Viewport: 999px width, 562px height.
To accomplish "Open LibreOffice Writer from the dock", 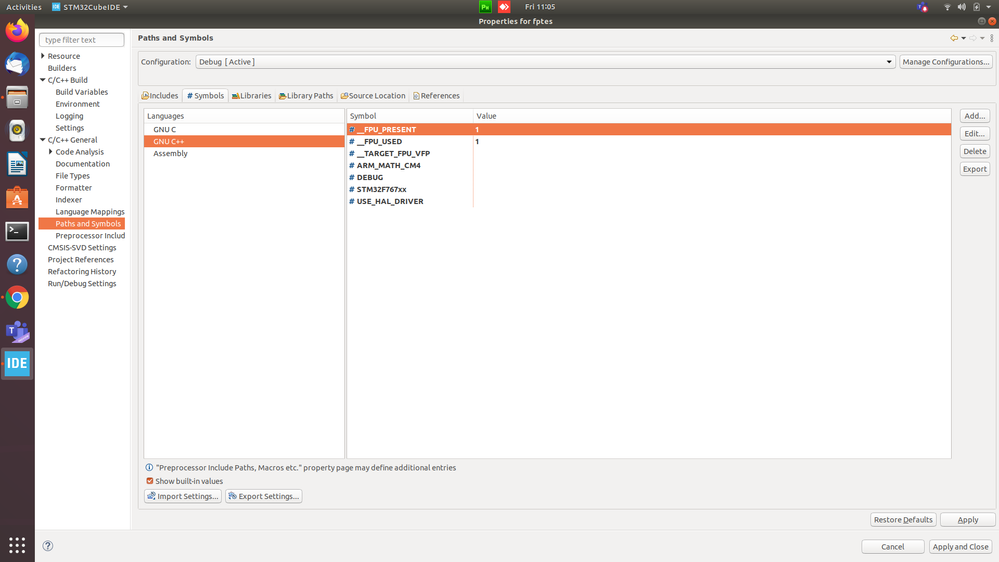I will coord(17,164).
